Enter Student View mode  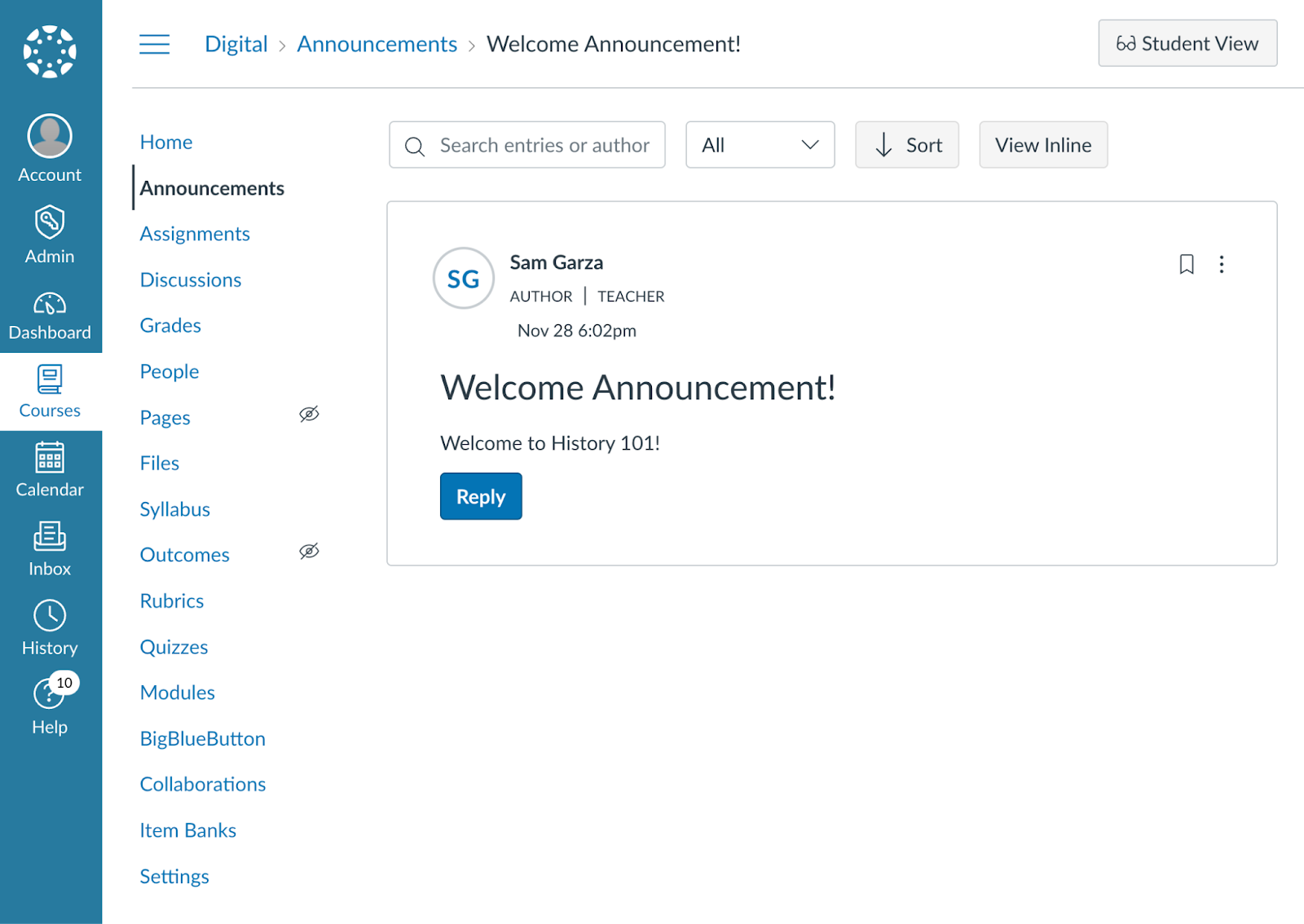(1187, 43)
